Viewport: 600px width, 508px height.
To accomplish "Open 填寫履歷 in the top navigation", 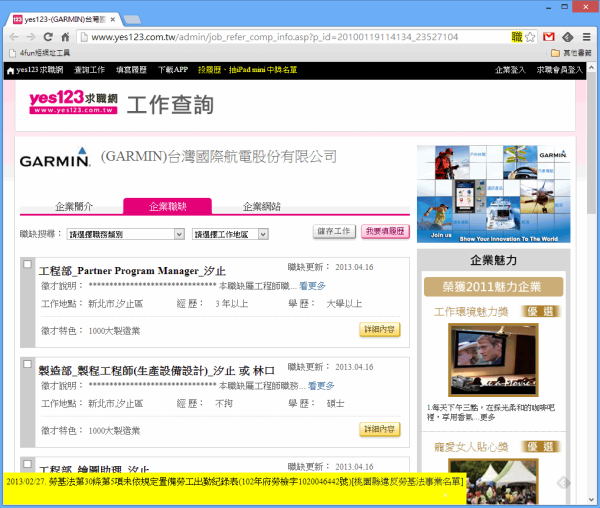I will pos(131,70).
